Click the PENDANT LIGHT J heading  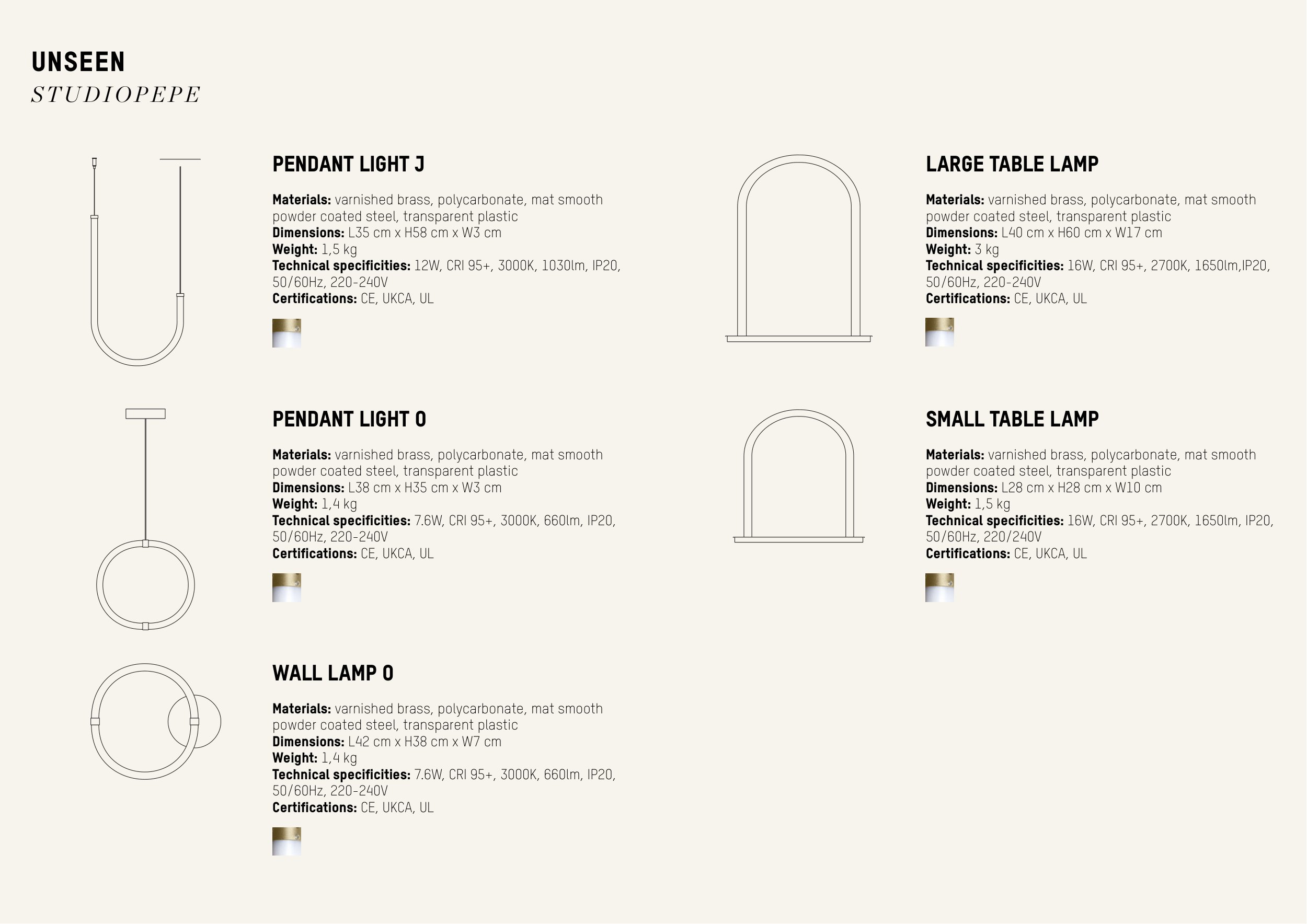(348, 165)
